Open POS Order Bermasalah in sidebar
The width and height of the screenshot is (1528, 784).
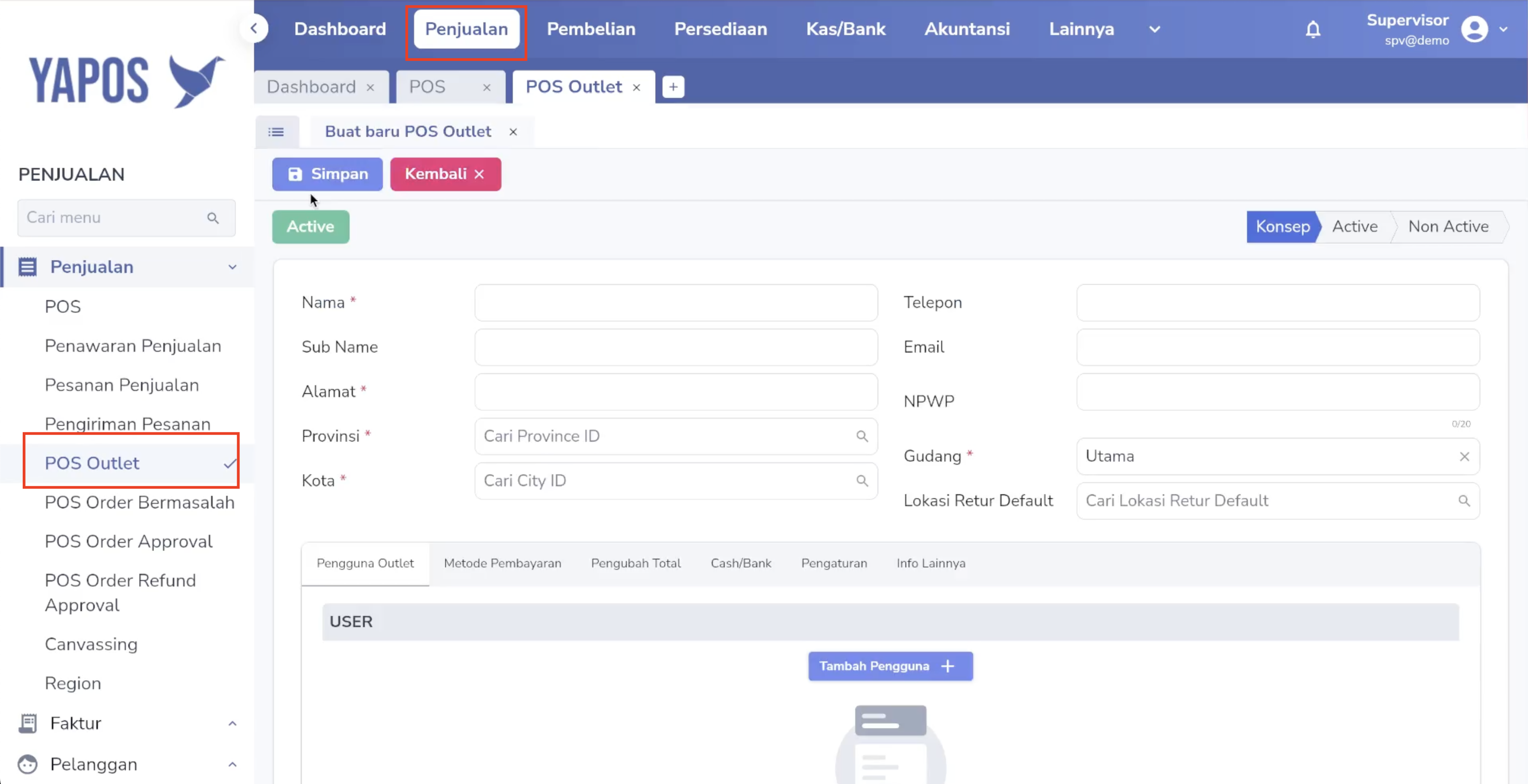point(139,503)
